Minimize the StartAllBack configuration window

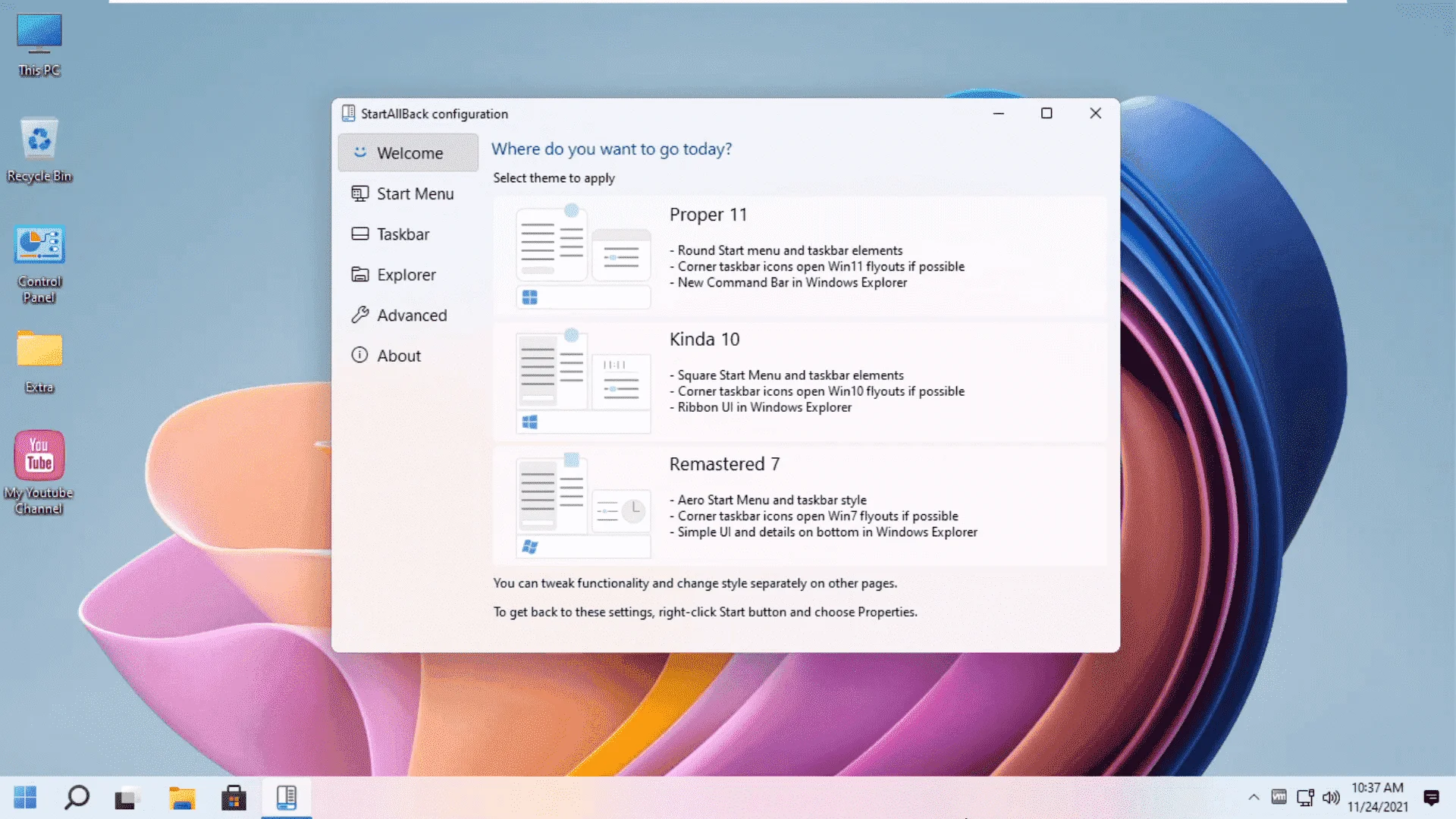pyautogui.click(x=998, y=113)
